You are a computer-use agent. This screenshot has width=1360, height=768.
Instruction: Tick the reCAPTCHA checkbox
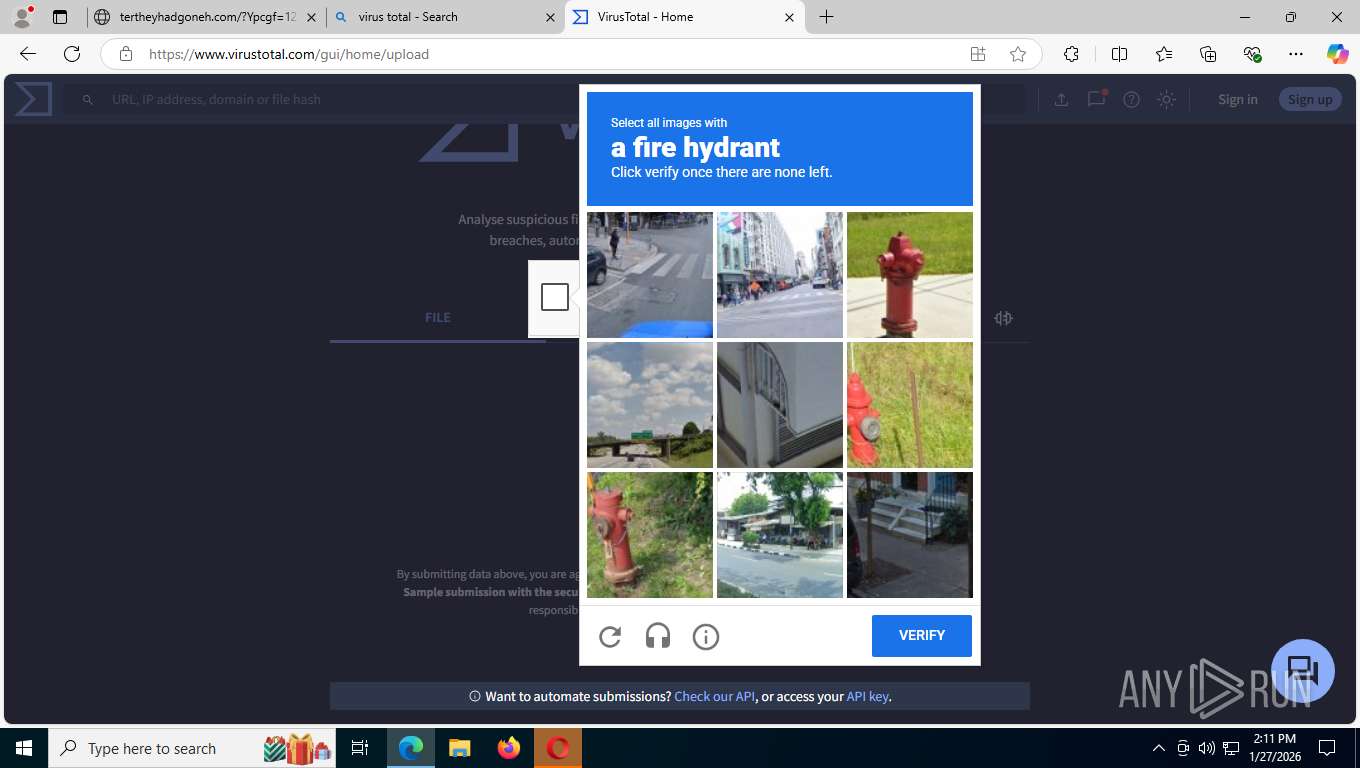555,297
